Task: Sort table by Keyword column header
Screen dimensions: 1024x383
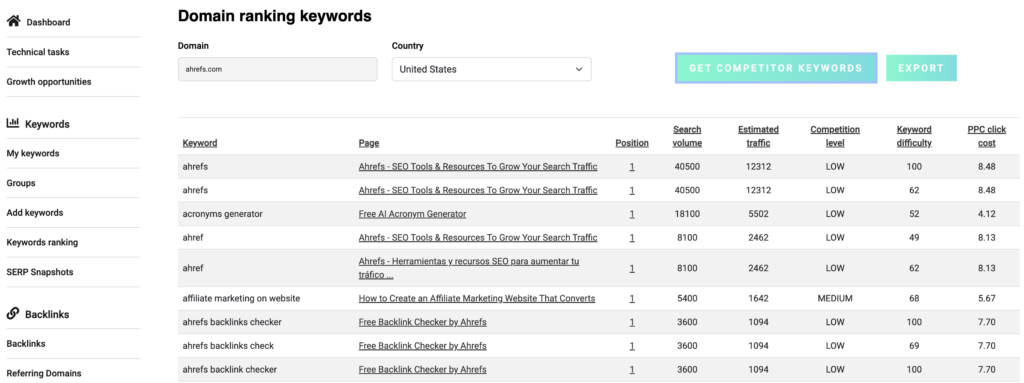Action: 200,143
